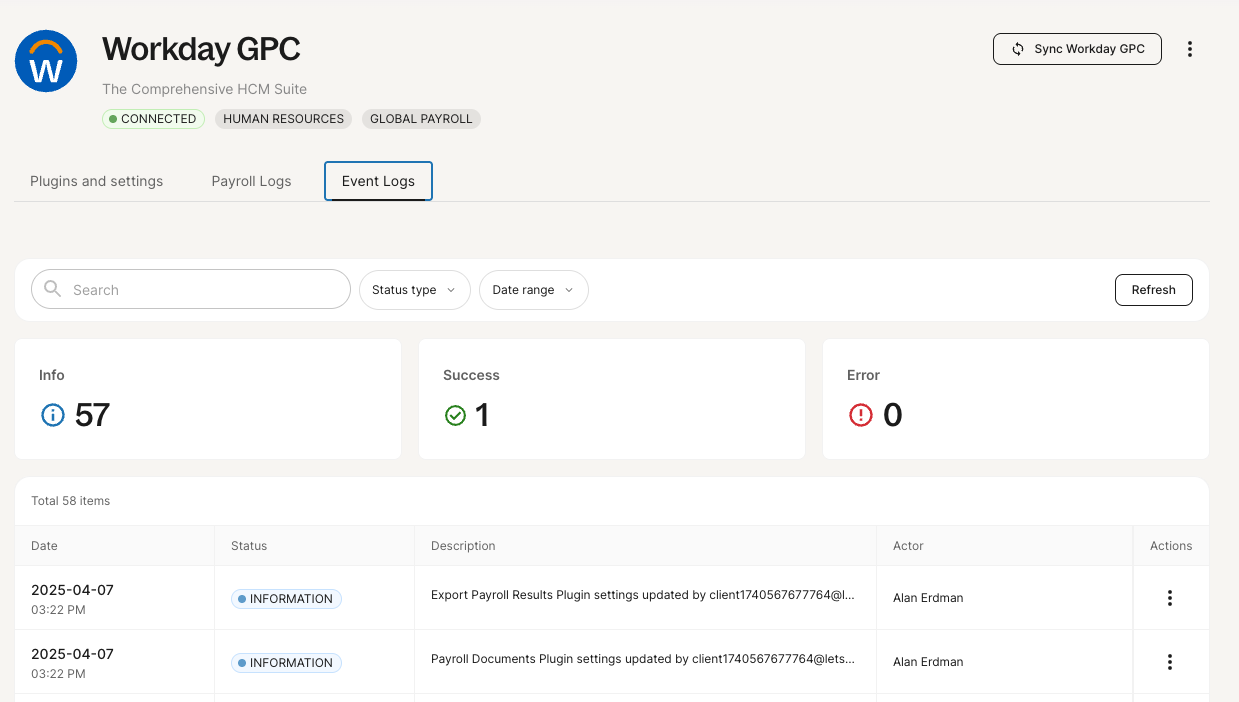Select the Event Logs tab

tap(378, 181)
